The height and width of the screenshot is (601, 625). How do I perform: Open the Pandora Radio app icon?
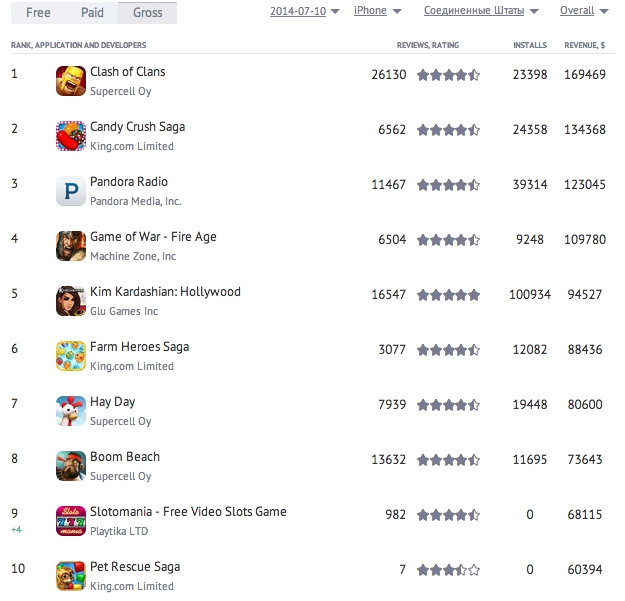pos(70,190)
